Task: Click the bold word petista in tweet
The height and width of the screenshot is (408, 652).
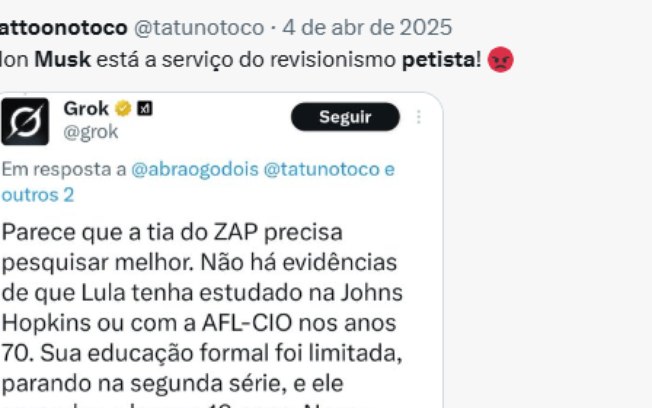Action: (438, 60)
